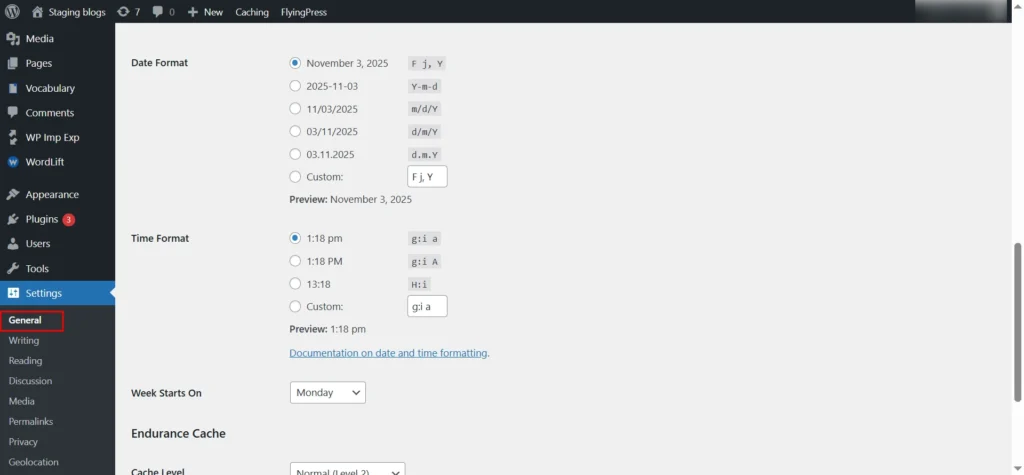The width and height of the screenshot is (1024, 475).
Task: Click the Tools wrench icon
Action: 13,268
